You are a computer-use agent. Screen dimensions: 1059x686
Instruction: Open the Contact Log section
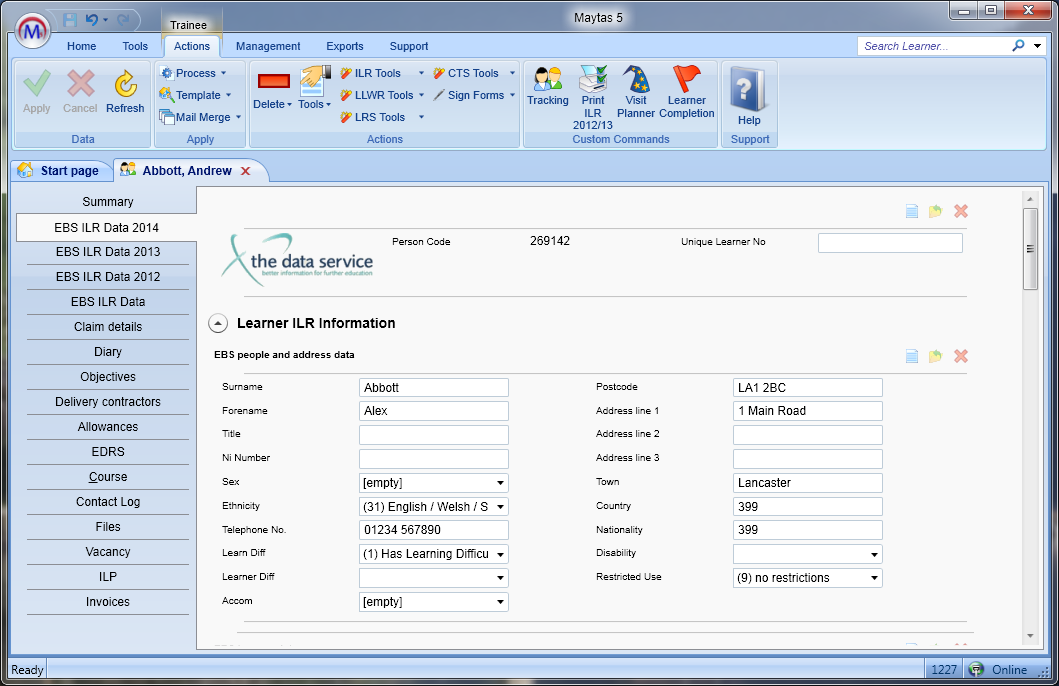coord(107,502)
